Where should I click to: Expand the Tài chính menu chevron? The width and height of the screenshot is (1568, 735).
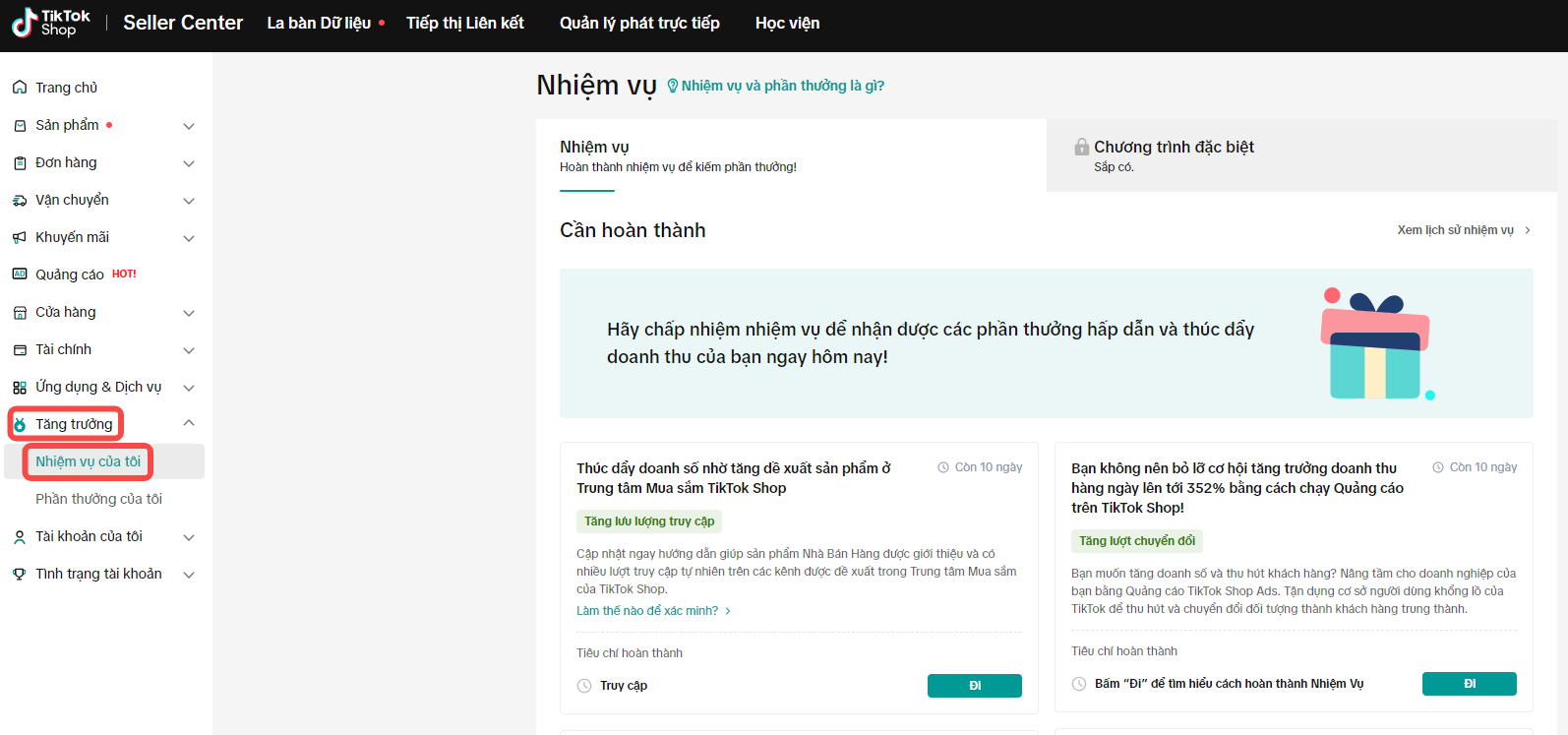[189, 350]
